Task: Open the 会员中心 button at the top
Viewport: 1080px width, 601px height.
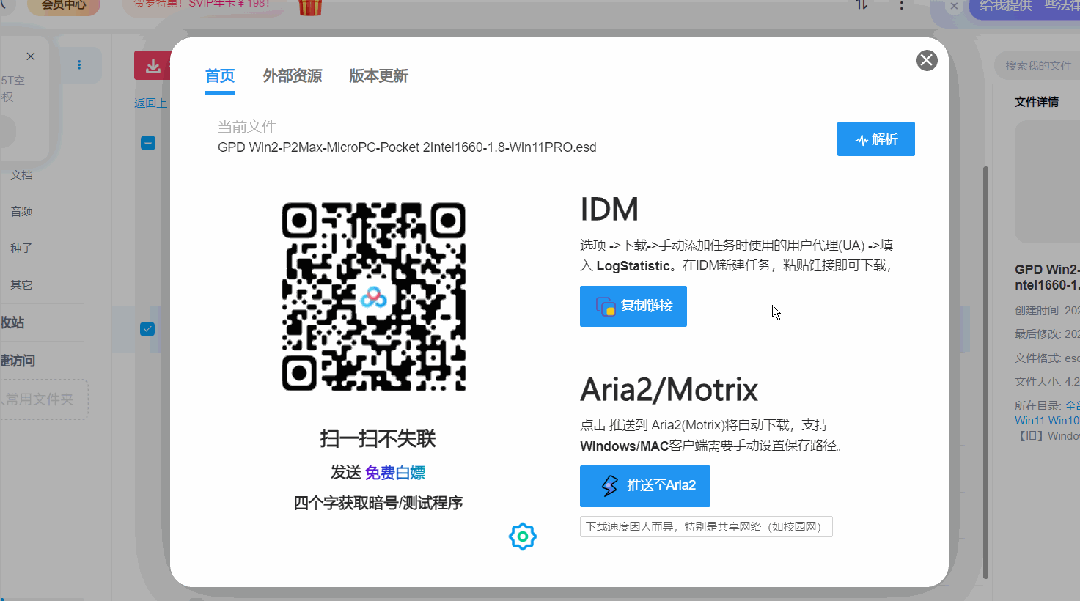Action: (63, 6)
